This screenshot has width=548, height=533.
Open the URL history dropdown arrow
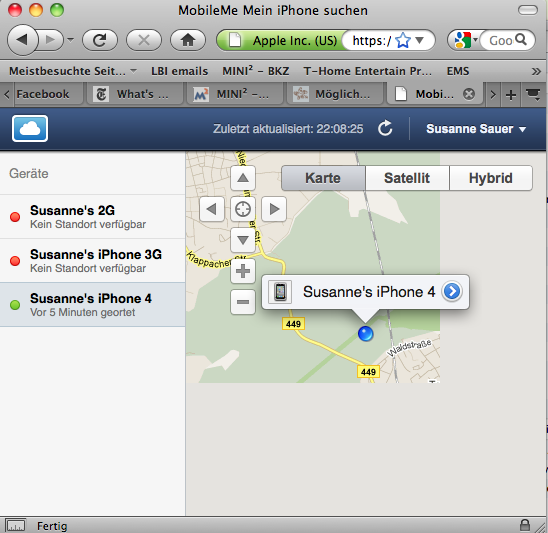(420, 40)
